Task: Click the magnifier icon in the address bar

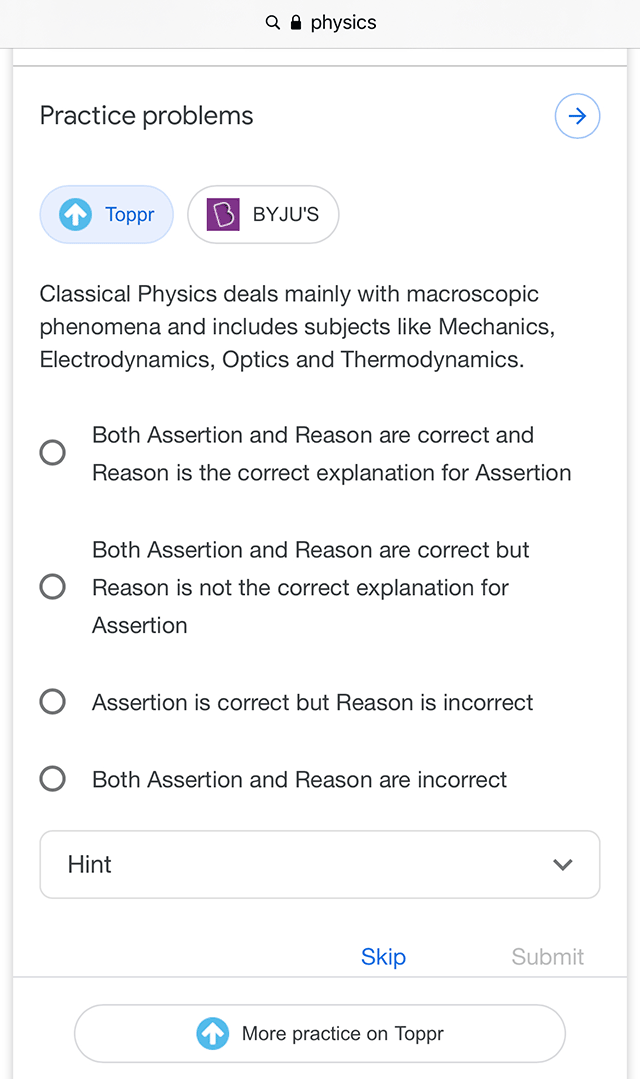Action: [272, 23]
